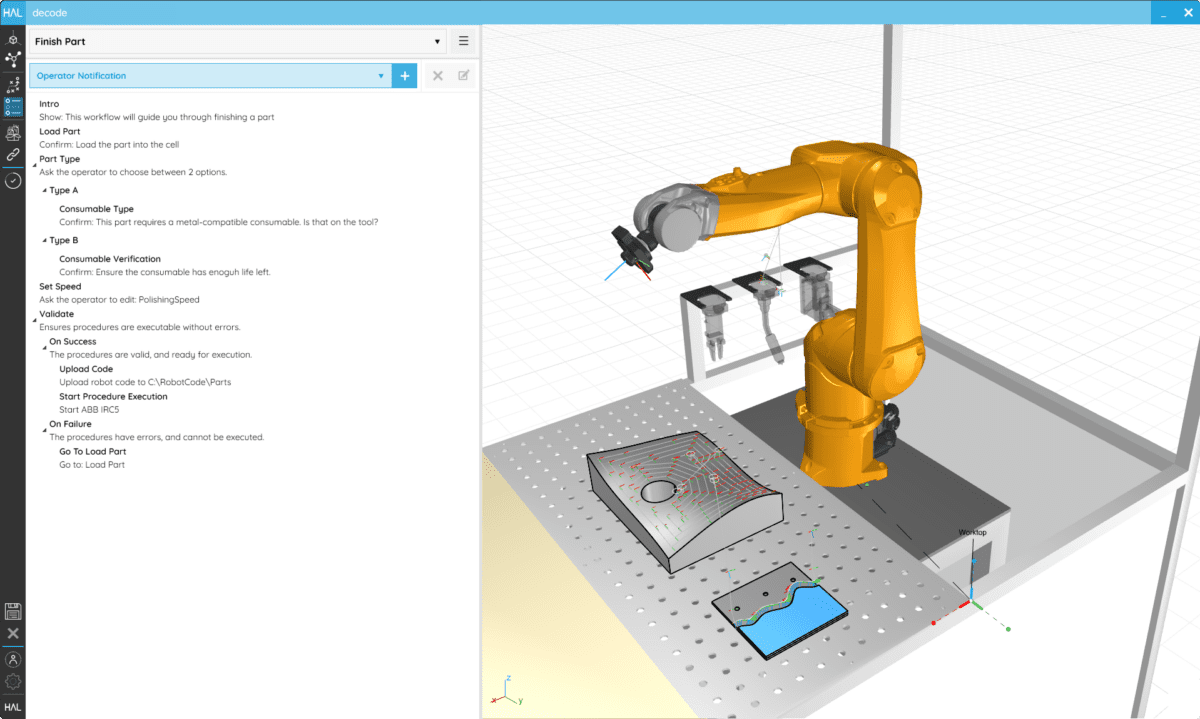Select the Upload Code step in the workflow tree
Image resolution: width=1200 pixels, height=719 pixels.
point(86,368)
